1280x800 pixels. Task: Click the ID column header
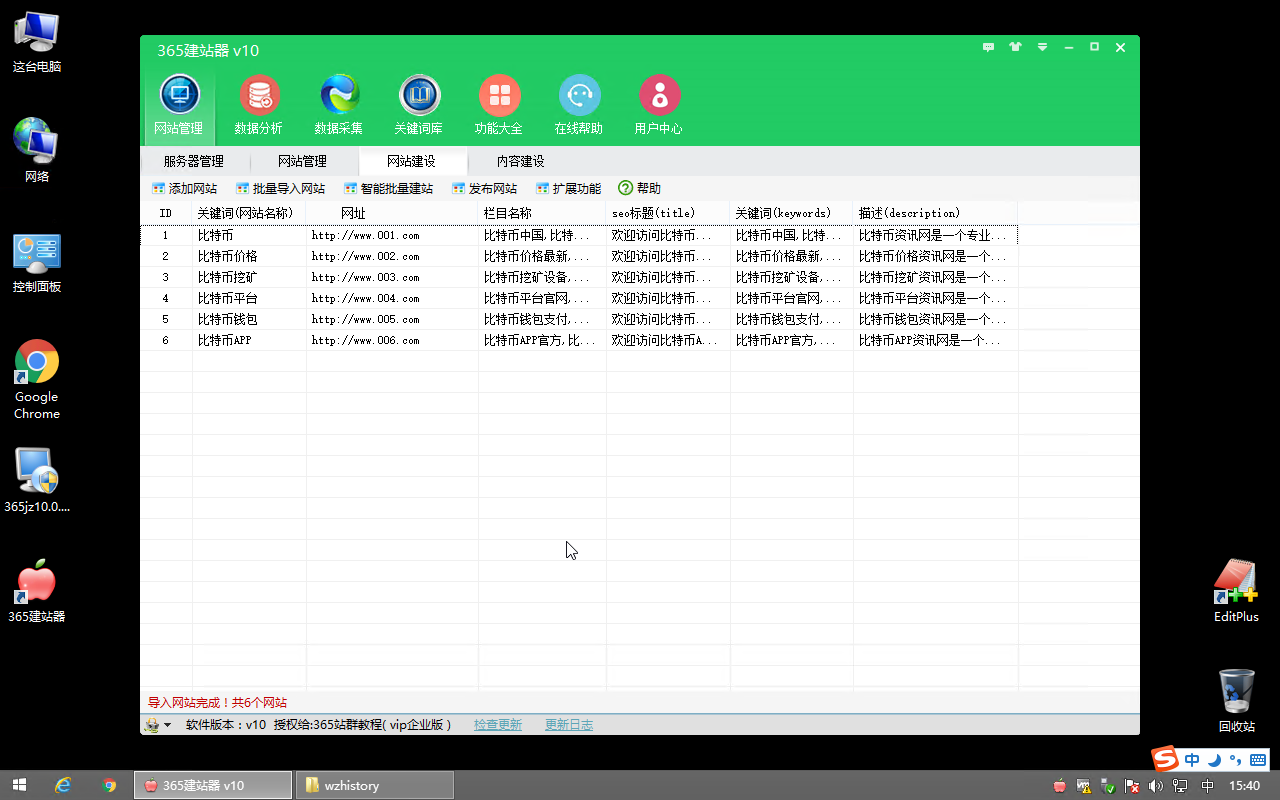coord(166,213)
